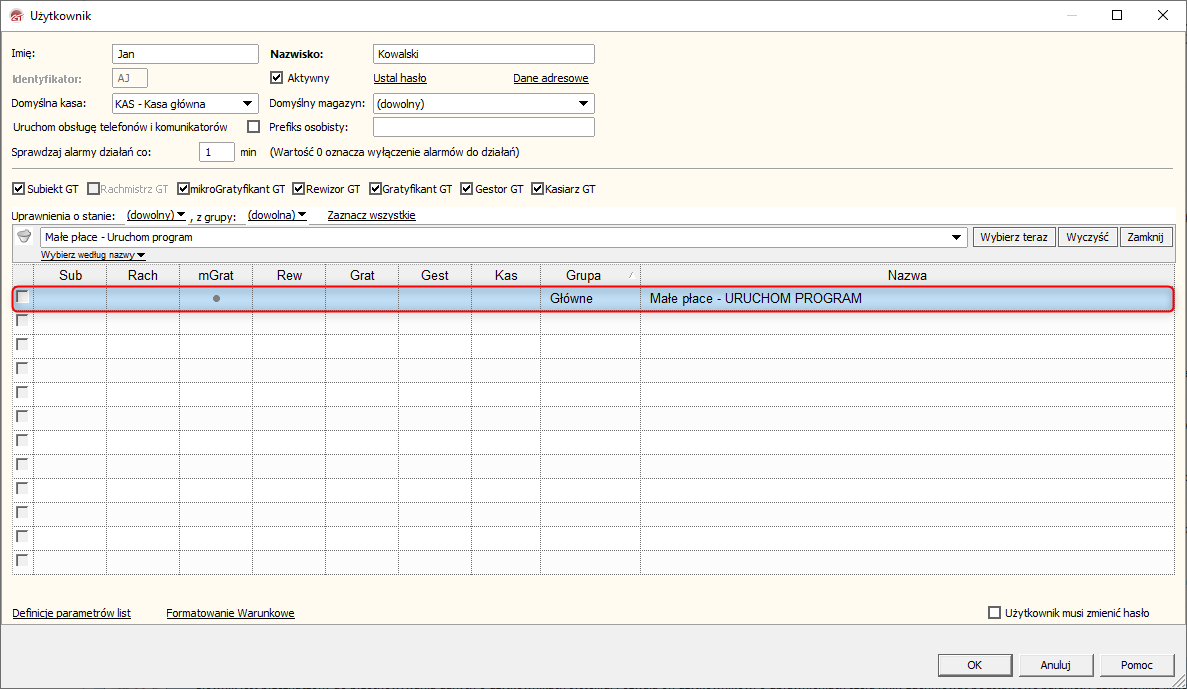
Task: Click the Anuluj button
Action: (1055, 665)
